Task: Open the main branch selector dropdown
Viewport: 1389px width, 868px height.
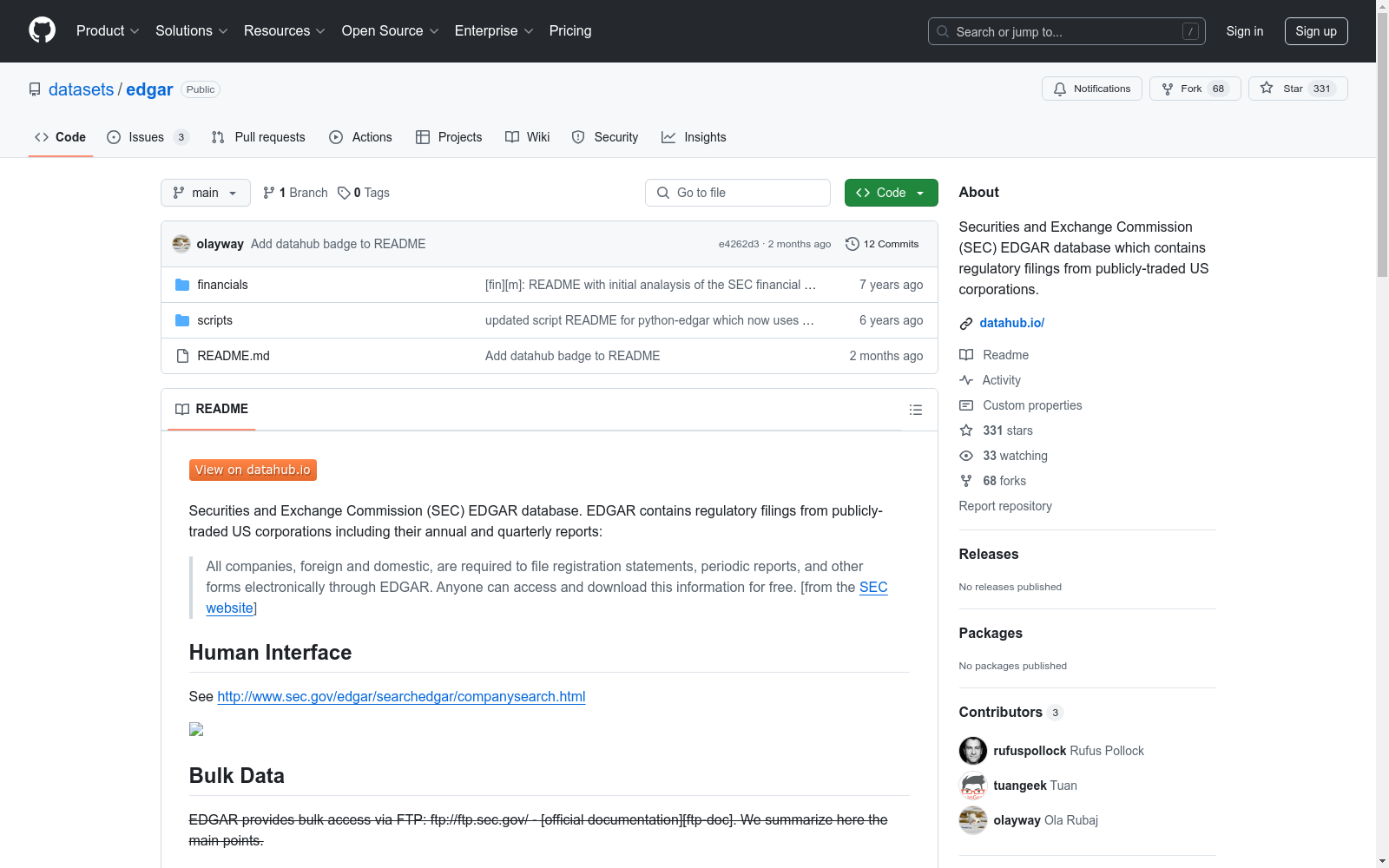Action: (x=206, y=193)
